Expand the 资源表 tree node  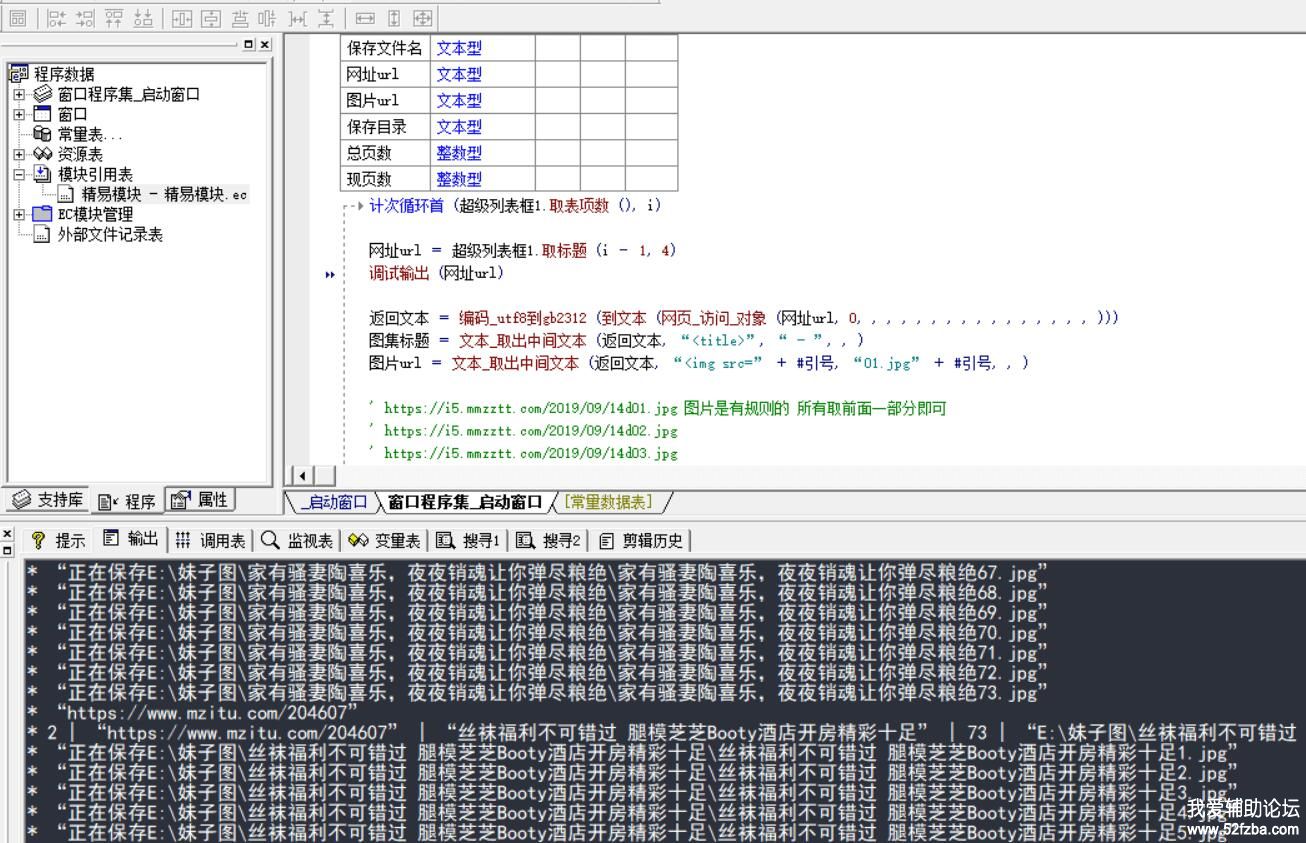(19, 154)
